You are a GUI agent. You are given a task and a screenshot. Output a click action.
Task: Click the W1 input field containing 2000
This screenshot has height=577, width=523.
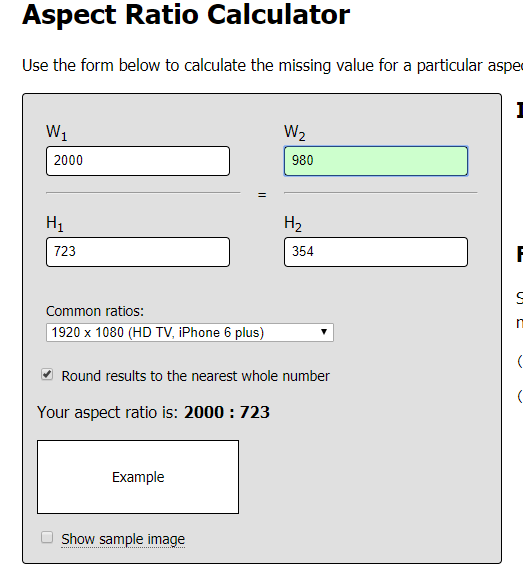coord(138,161)
